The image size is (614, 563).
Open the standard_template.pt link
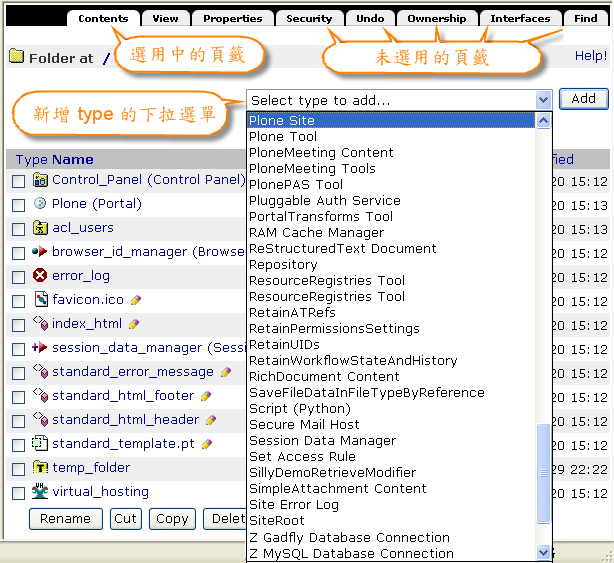pyautogui.click(x=123, y=444)
